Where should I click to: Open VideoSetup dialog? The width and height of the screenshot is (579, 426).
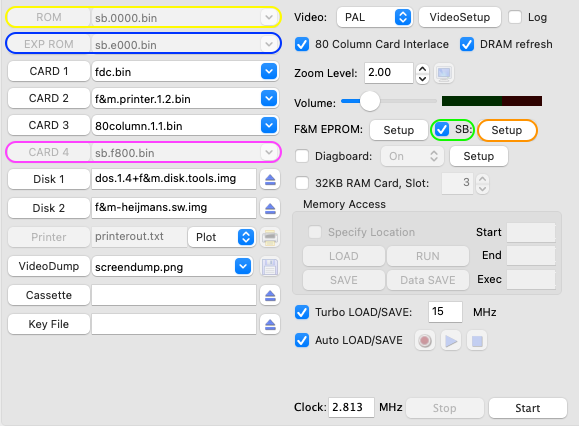(x=460, y=17)
